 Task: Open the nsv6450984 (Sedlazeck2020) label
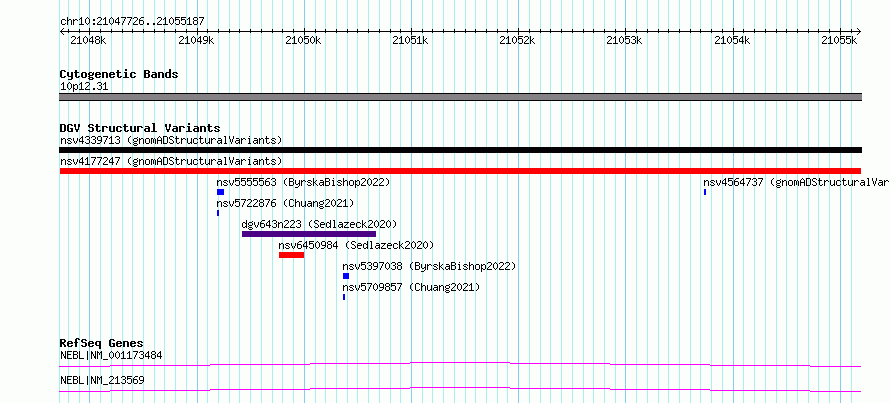pyautogui.click(x=356, y=245)
